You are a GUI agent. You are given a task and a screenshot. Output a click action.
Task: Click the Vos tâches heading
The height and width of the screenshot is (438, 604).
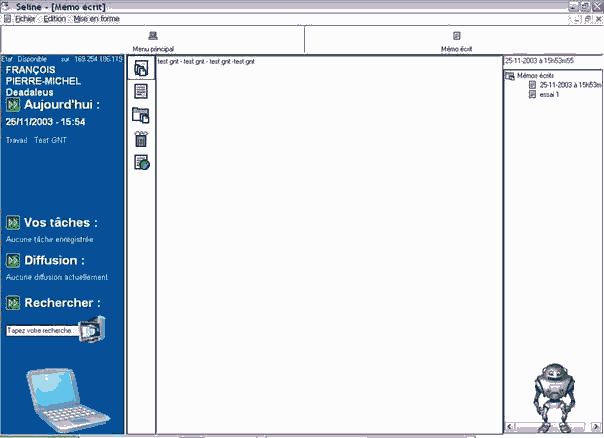point(61,223)
